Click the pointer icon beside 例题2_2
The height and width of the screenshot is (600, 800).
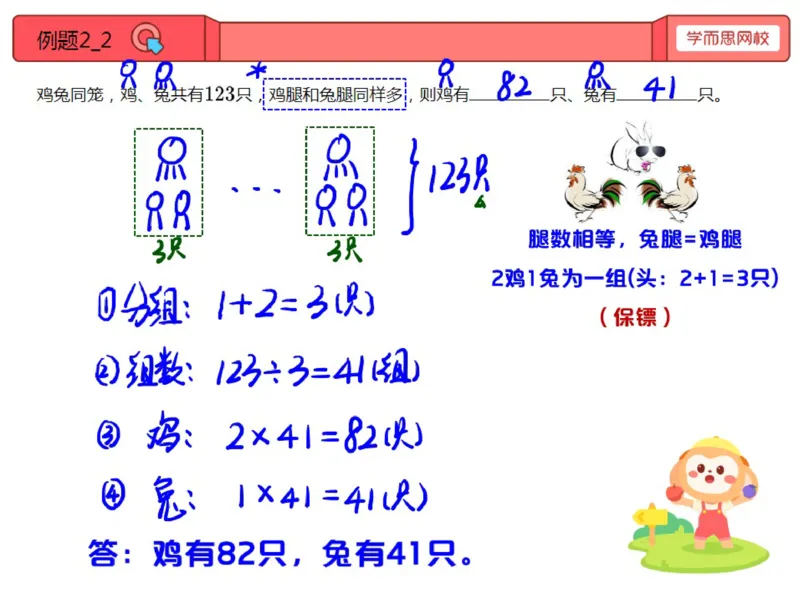pos(147,39)
